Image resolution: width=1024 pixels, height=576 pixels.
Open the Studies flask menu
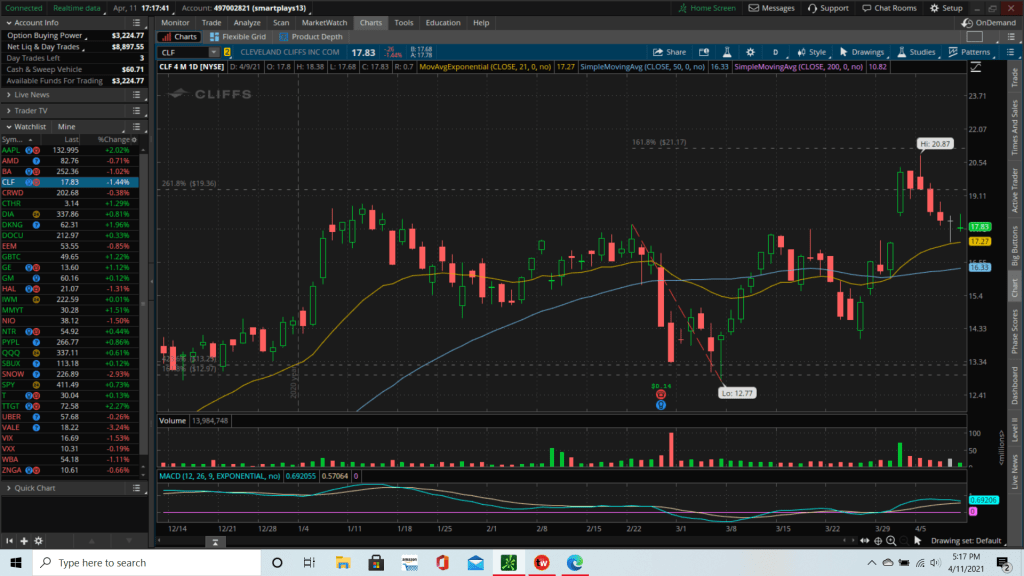(916, 52)
